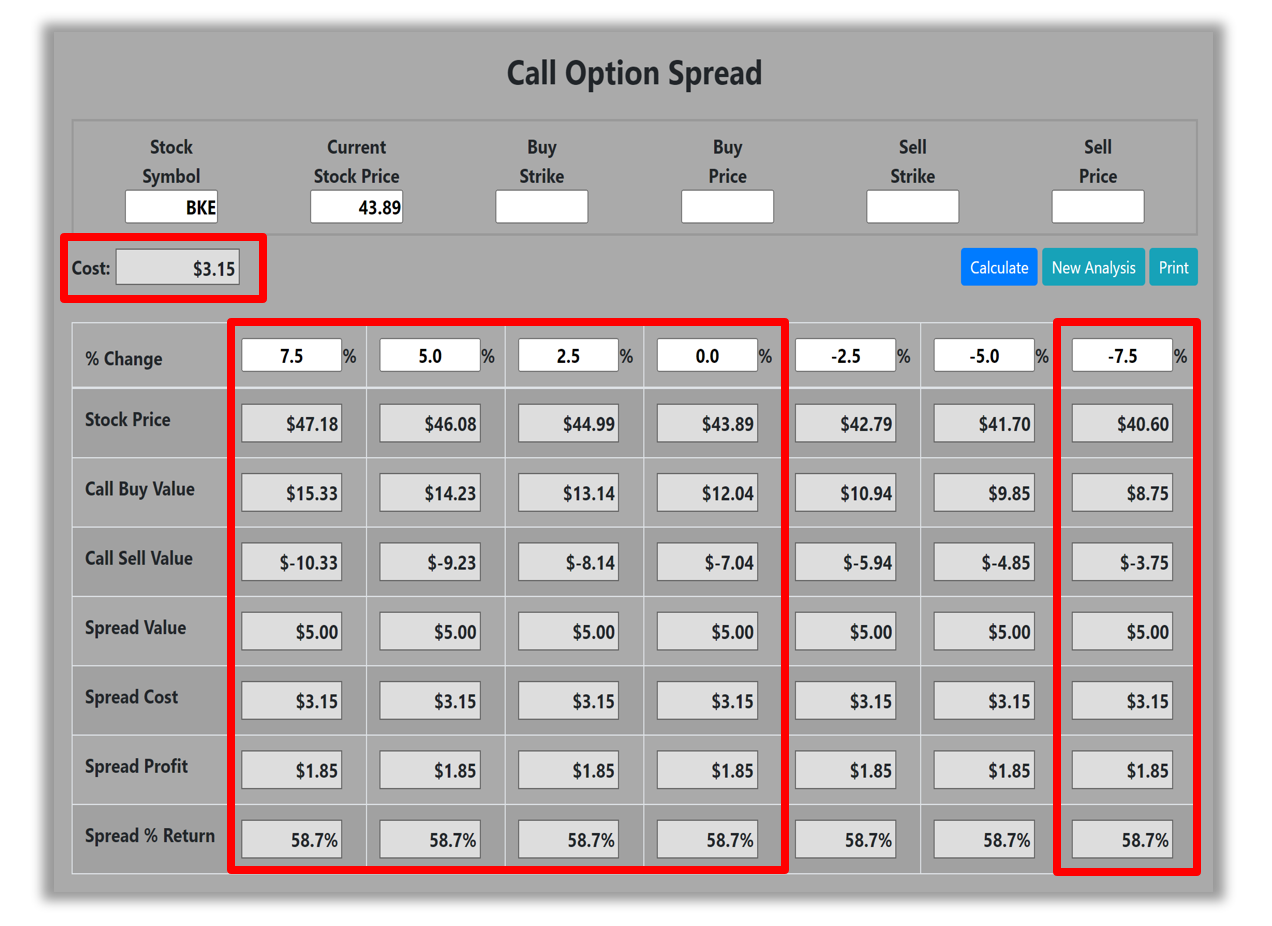Start a New Analysis
Screen dimensions: 1272x926
click(x=1093, y=267)
